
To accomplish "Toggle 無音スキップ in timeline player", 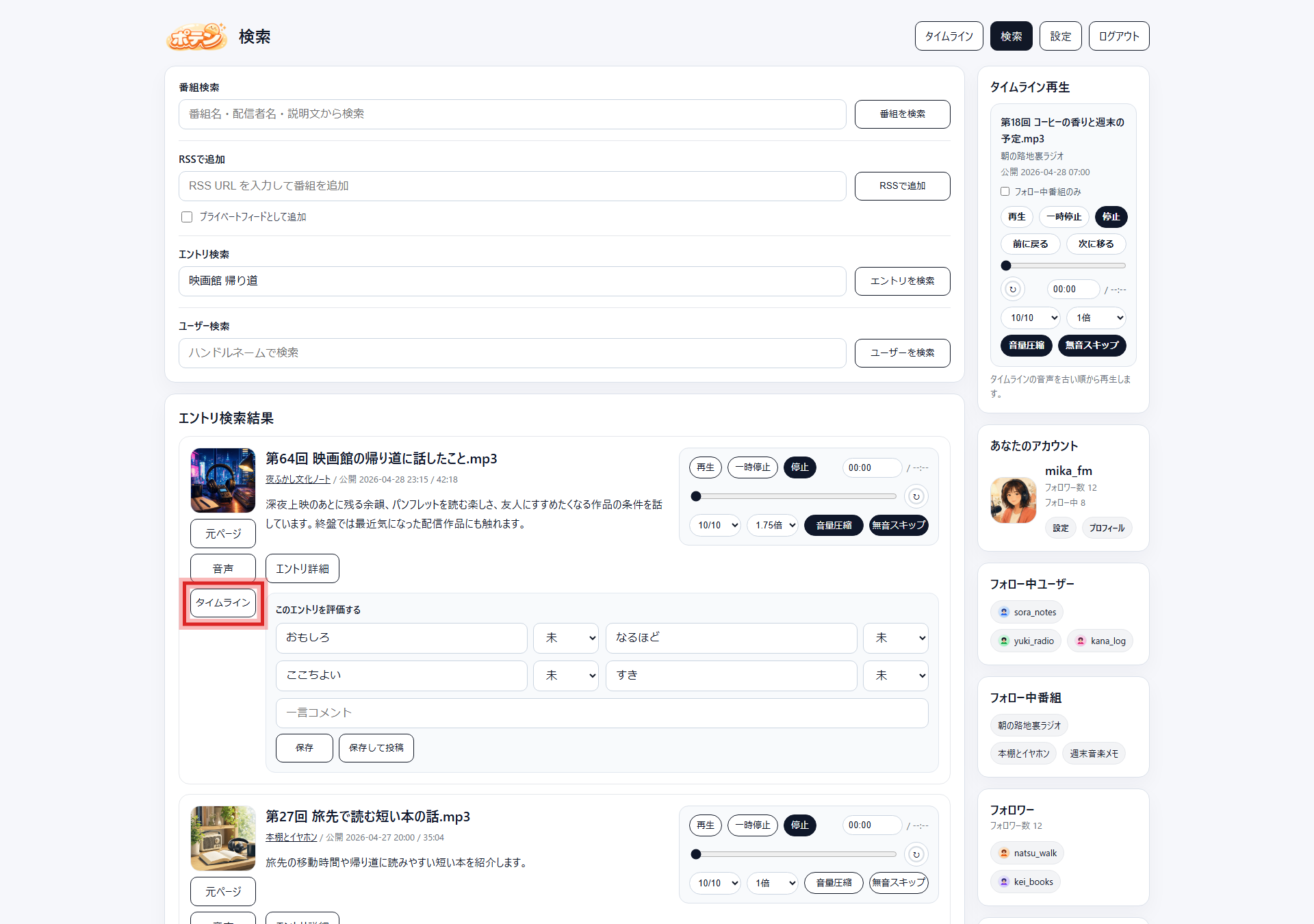I will tap(1092, 346).
